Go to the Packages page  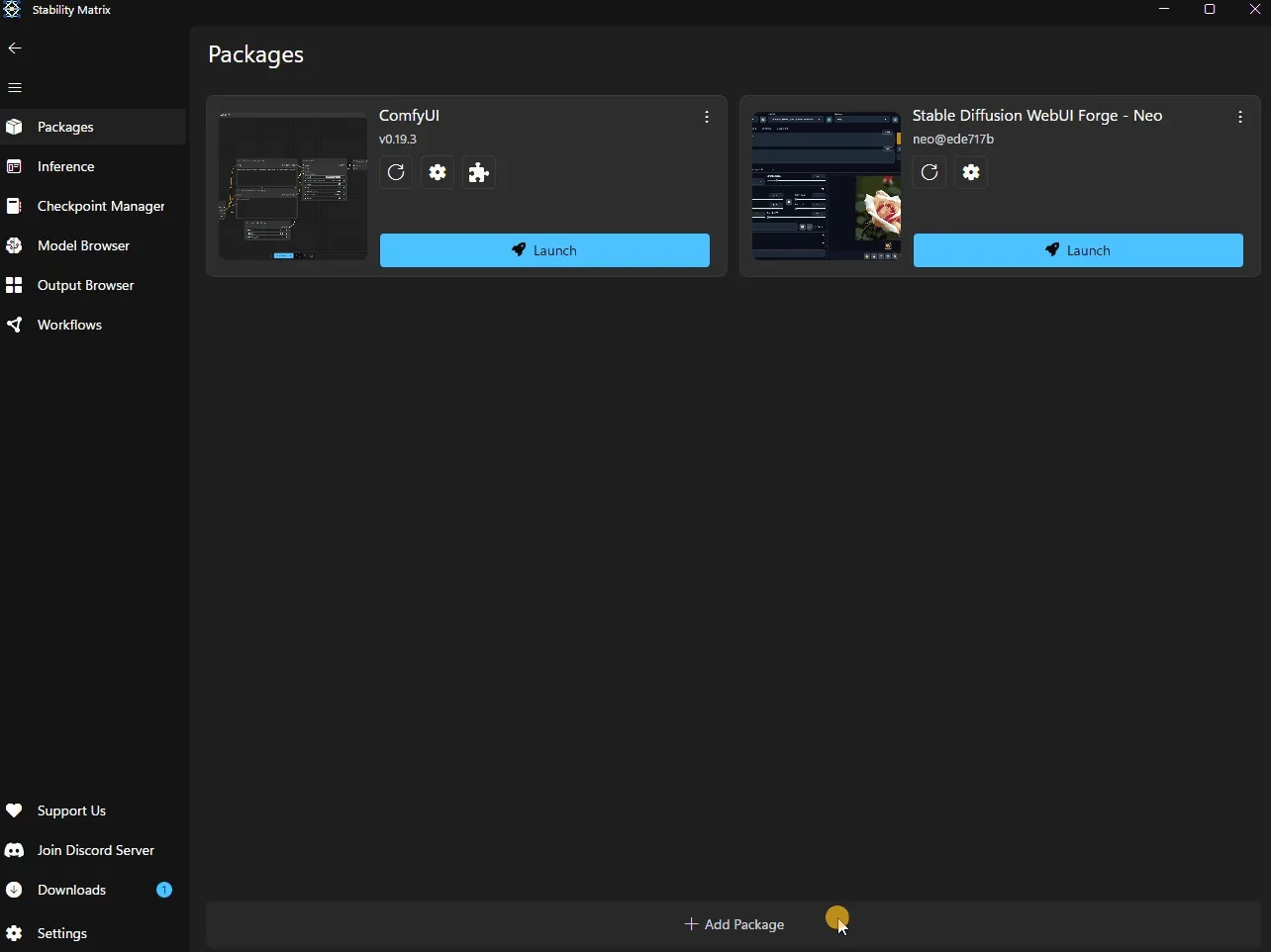[x=93, y=128]
